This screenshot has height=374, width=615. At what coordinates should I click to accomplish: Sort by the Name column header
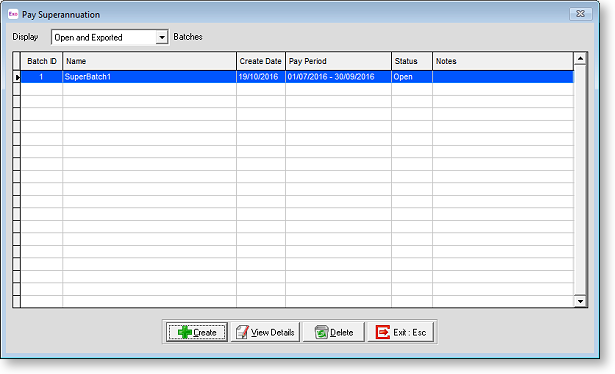(149, 61)
